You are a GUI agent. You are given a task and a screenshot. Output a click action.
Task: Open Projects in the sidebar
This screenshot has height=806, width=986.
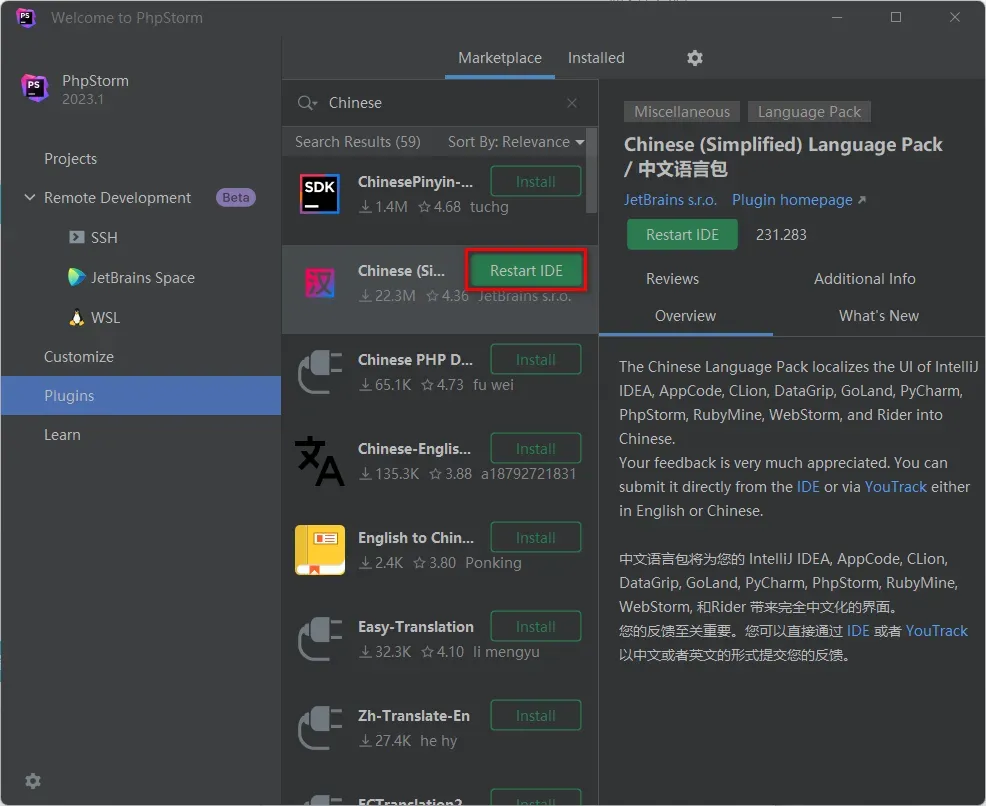[x=141, y=158]
